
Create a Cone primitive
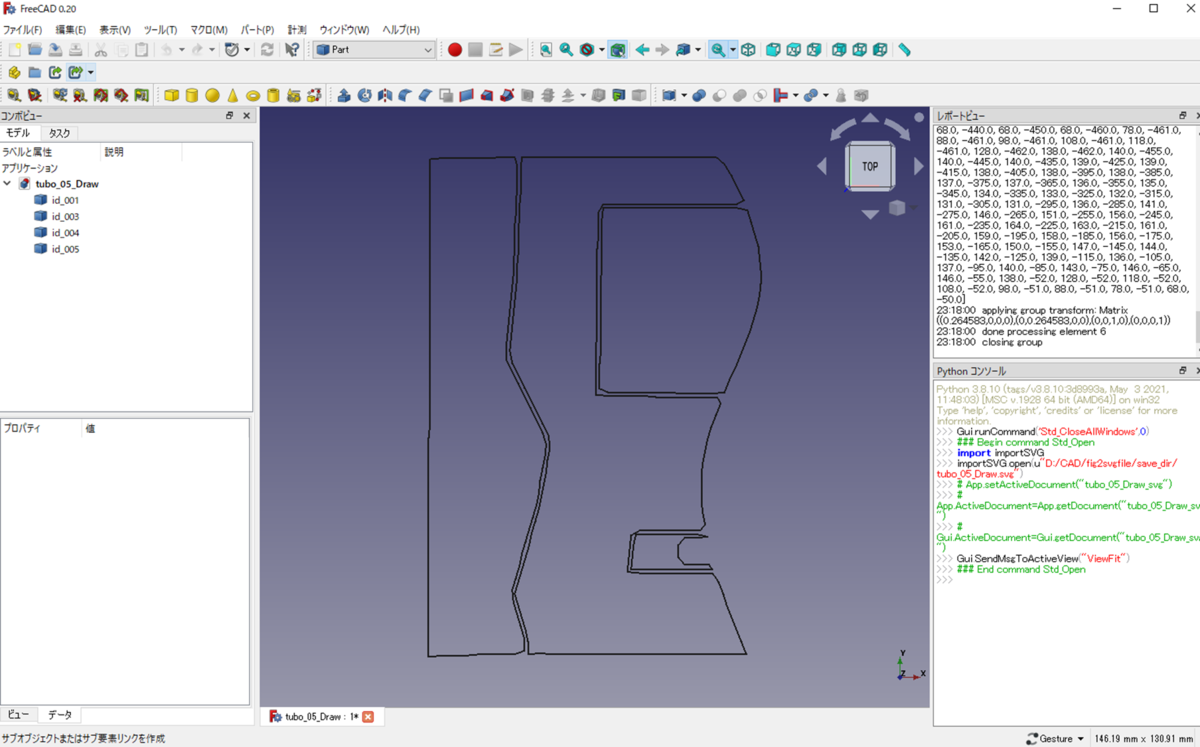[232, 95]
